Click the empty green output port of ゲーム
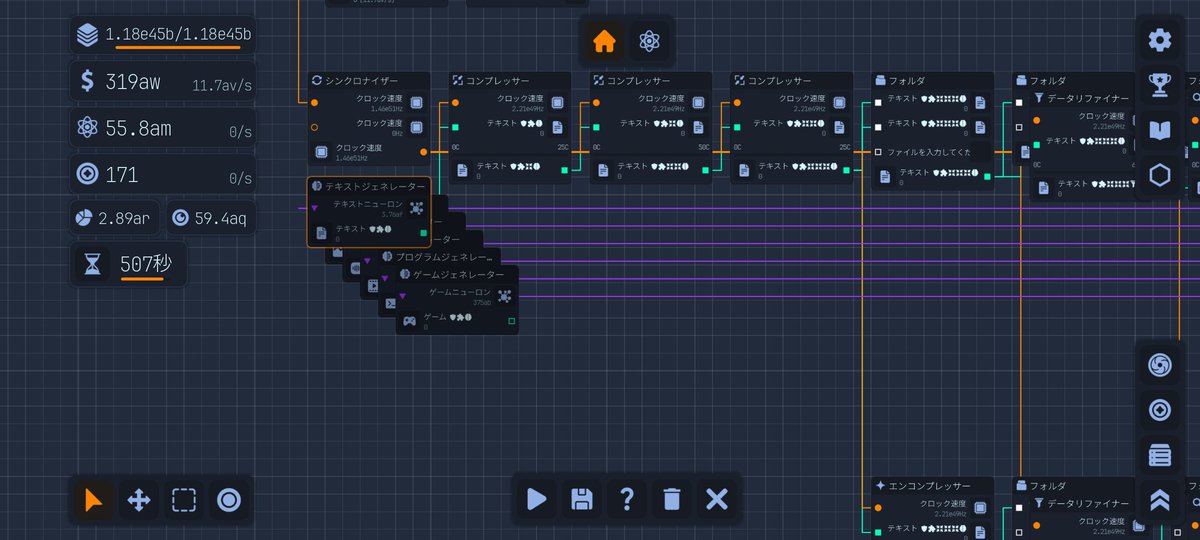Screen dimensions: 1200x540 tap(512, 321)
